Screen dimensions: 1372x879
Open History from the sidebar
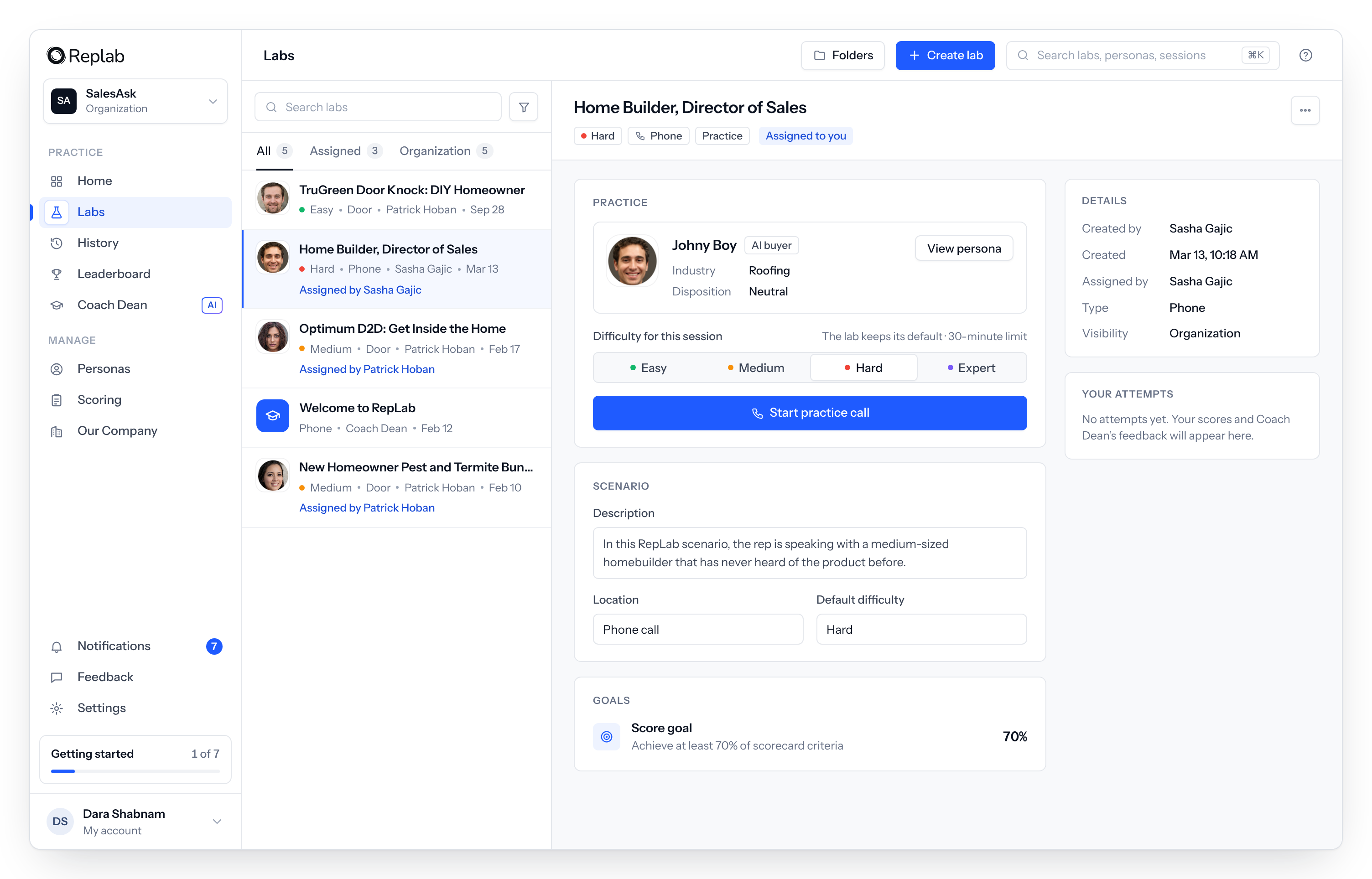[x=135, y=243]
